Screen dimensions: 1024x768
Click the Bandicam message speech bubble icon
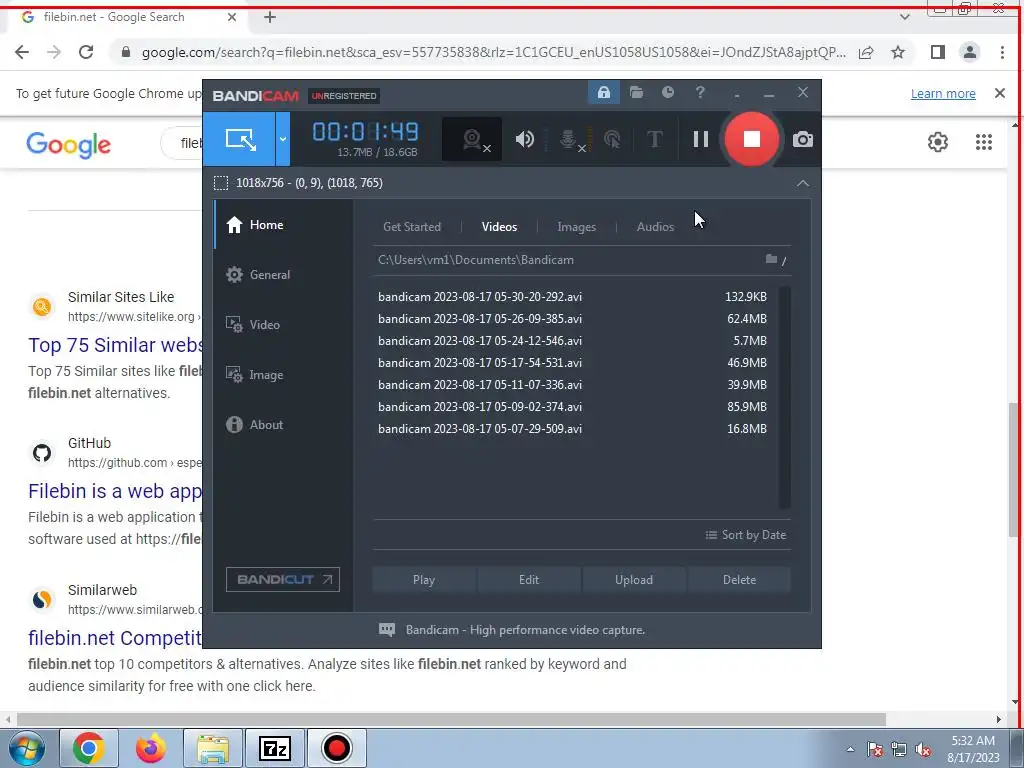coord(387,630)
